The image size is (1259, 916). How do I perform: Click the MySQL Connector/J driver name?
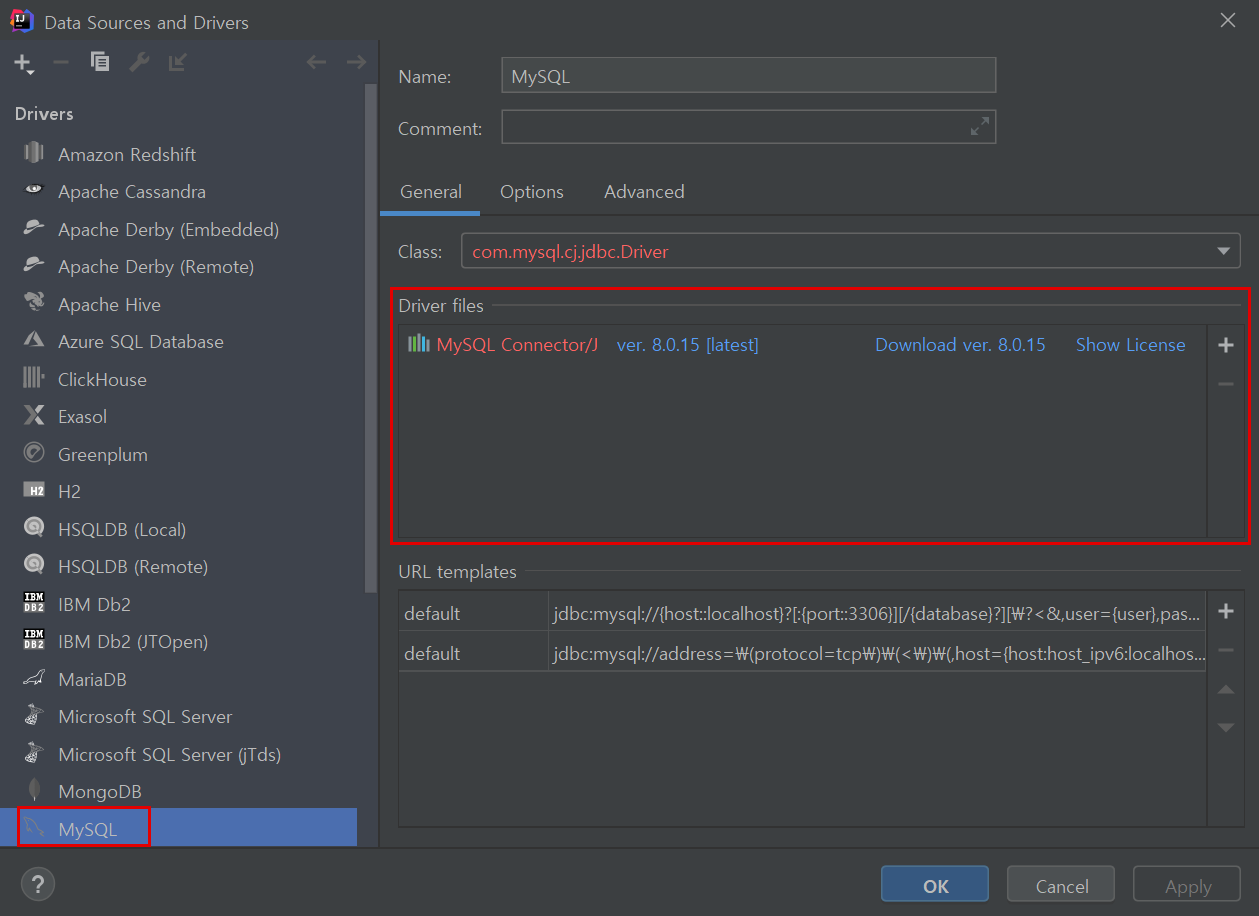click(517, 345)
